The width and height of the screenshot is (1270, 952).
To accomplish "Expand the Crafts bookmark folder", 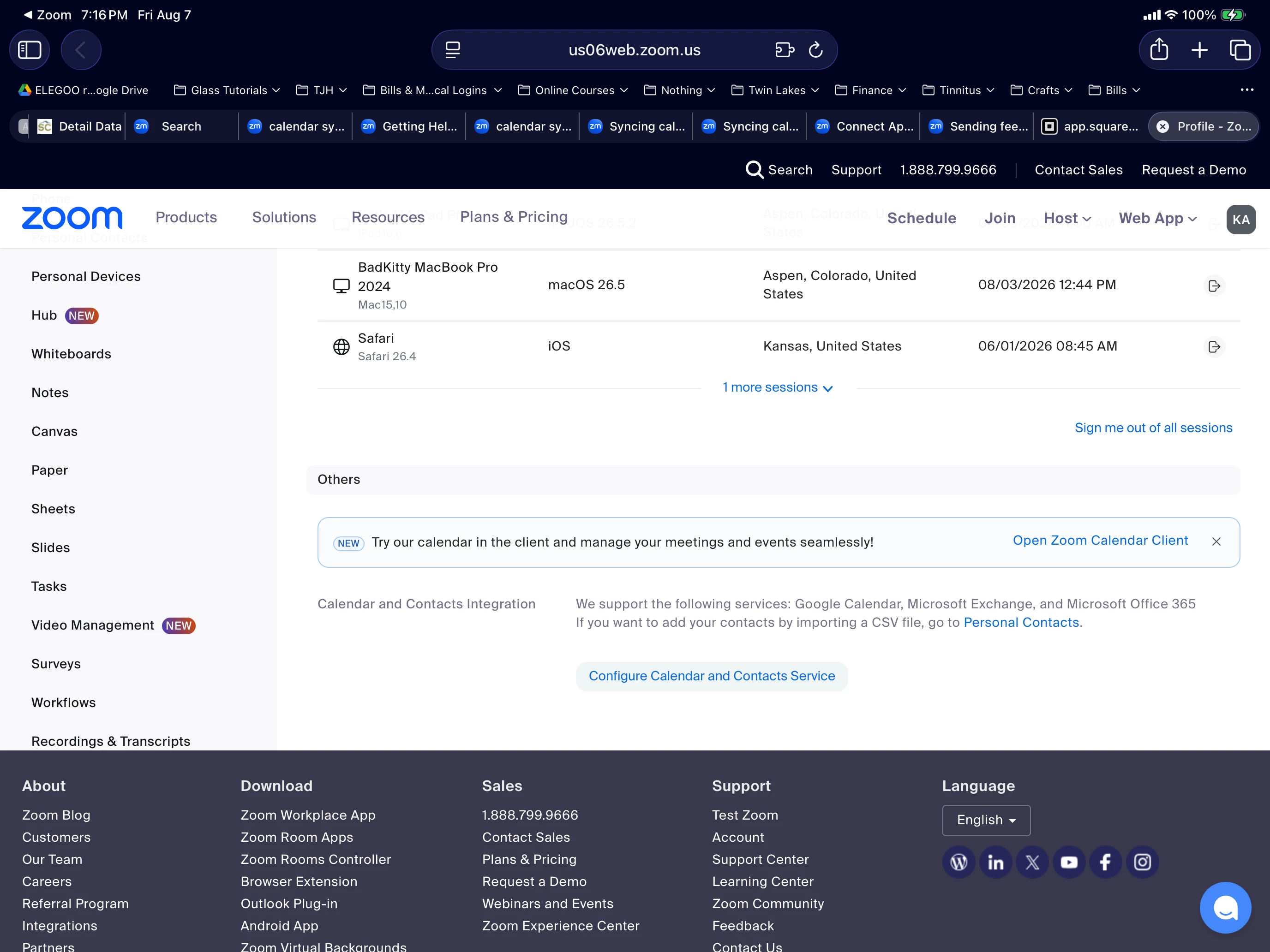I will [x=1042, y=90].
